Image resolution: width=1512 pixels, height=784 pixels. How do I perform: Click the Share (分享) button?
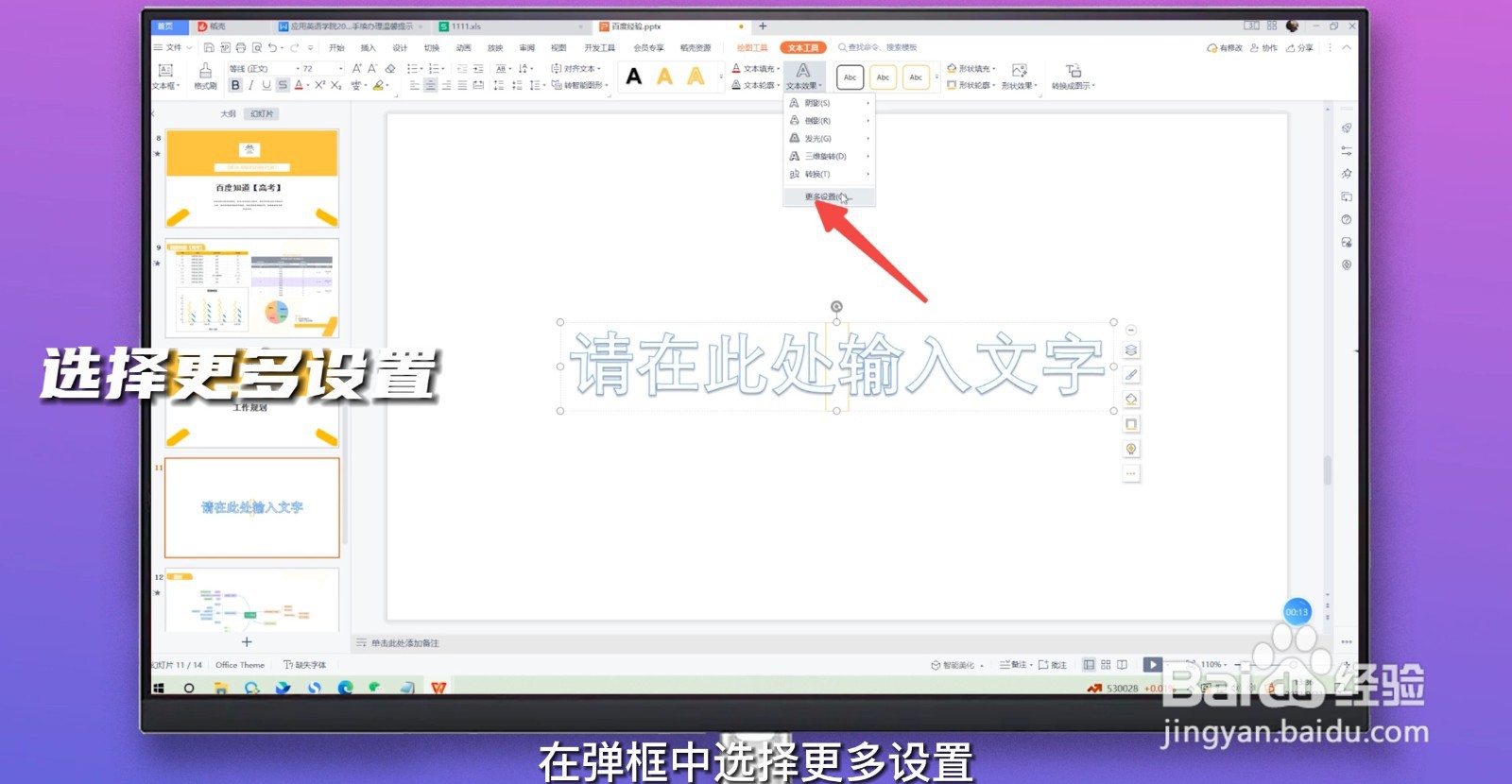[1299, 47]
